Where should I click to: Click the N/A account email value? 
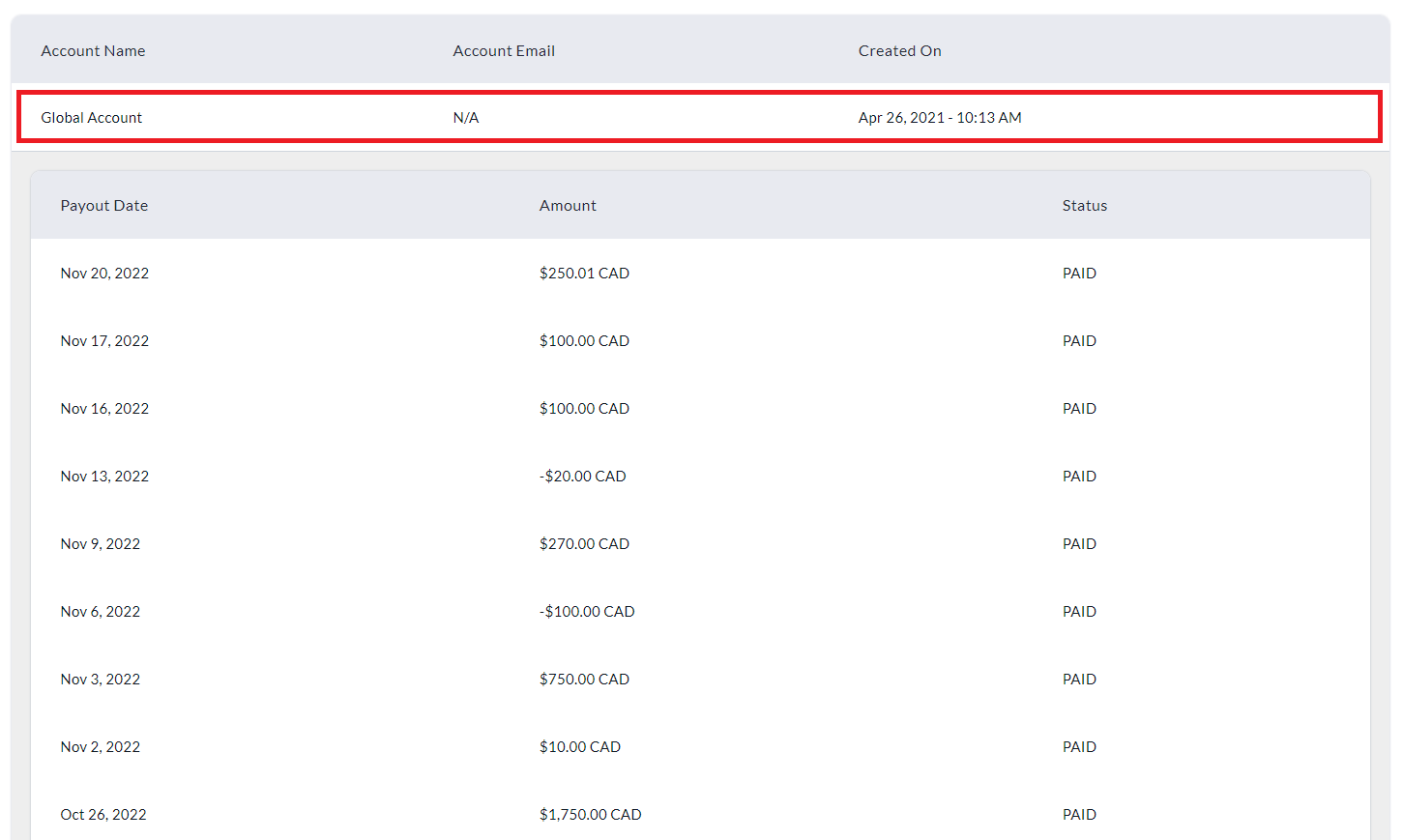466,118
